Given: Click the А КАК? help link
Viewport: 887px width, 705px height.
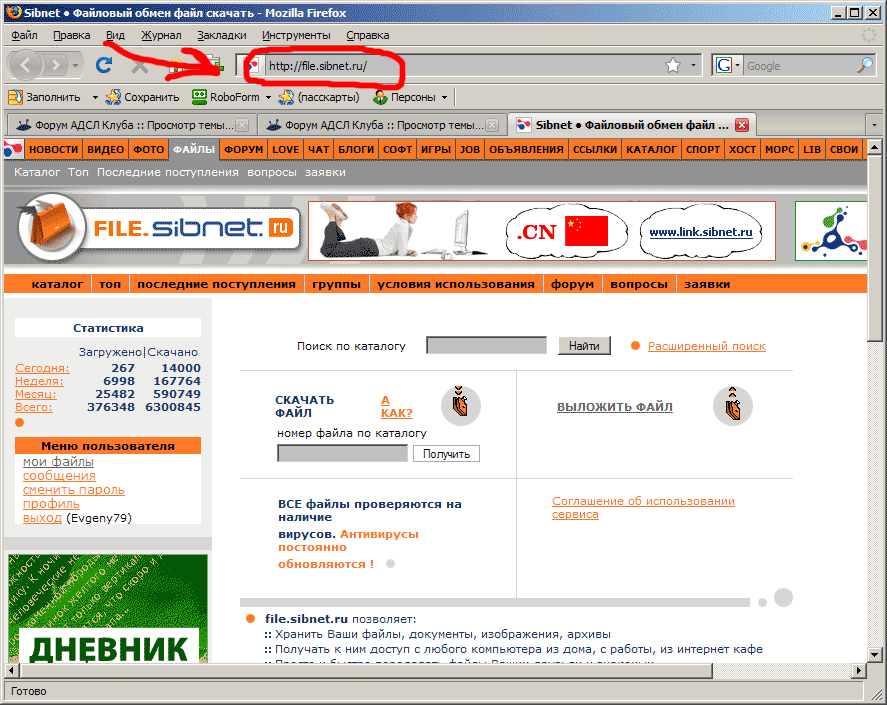Looking at the screenshot, I should click(397, 406).
